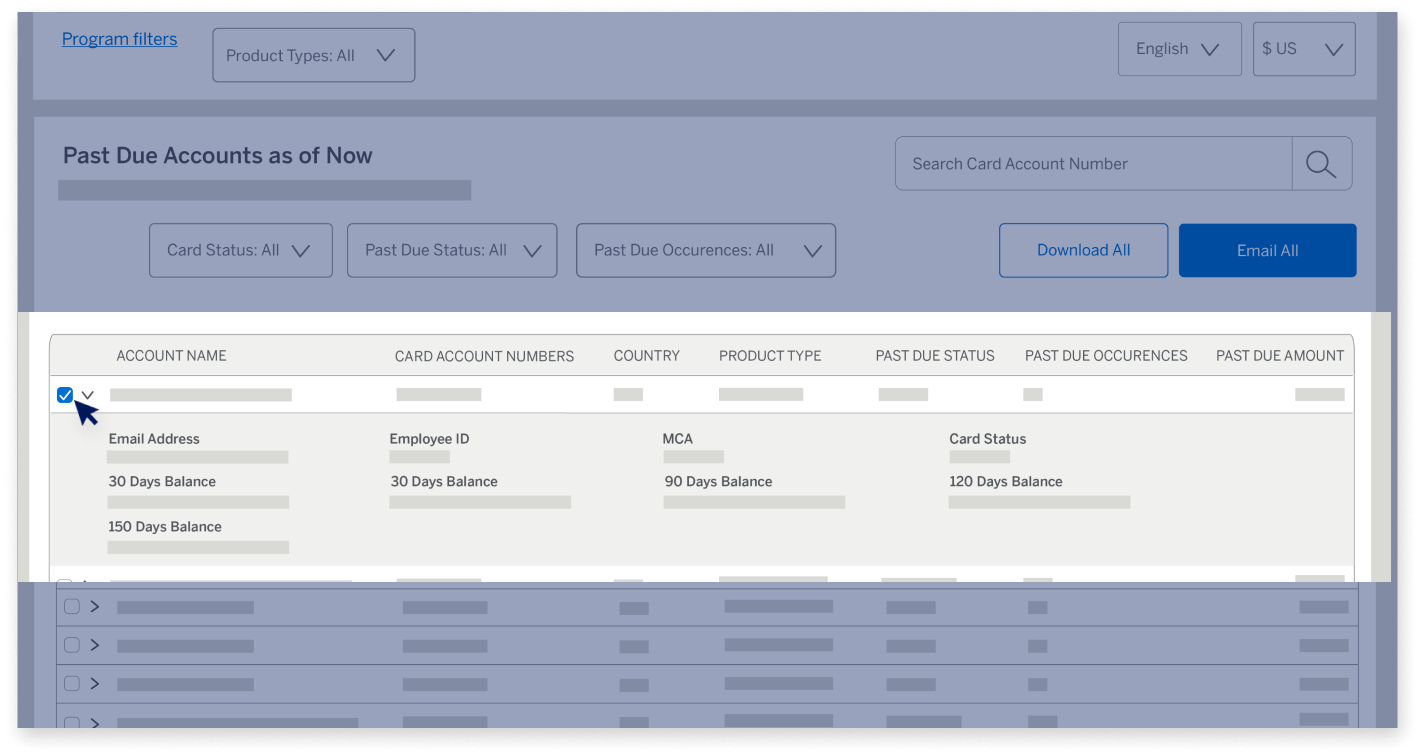Click the ACCOUNT NAME column header
The image size is (1421, 756).
[171, 355]
